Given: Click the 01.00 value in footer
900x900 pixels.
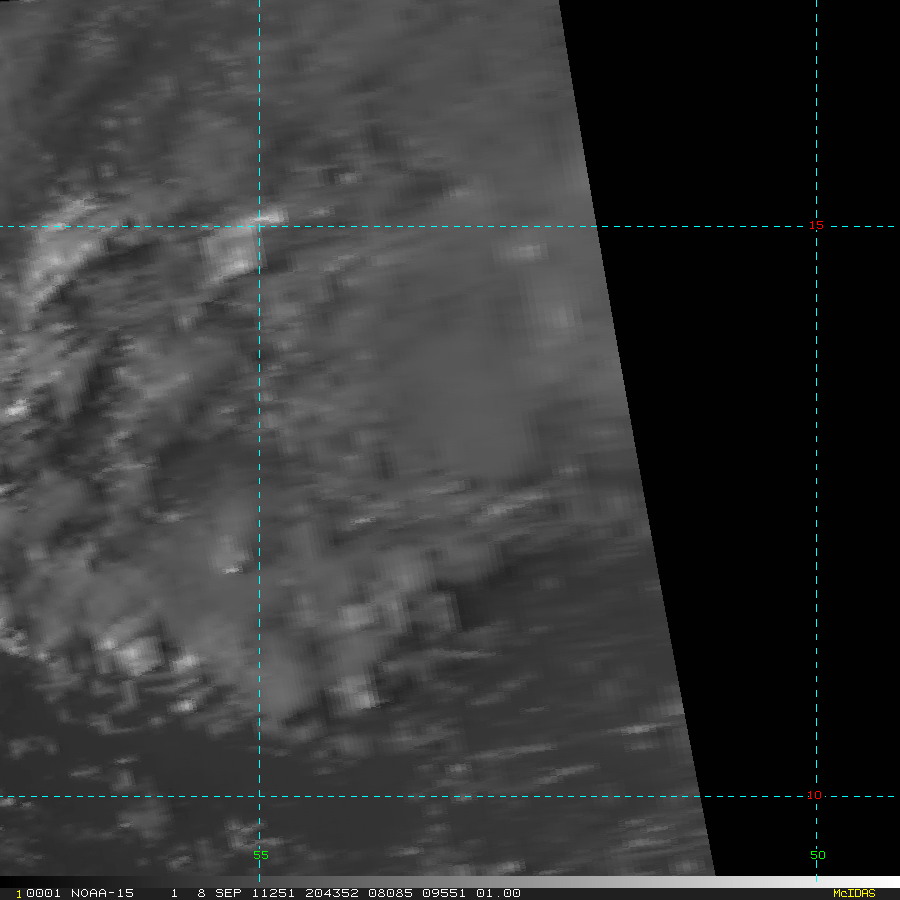Looking at the screenshot, I should (501, 893).
